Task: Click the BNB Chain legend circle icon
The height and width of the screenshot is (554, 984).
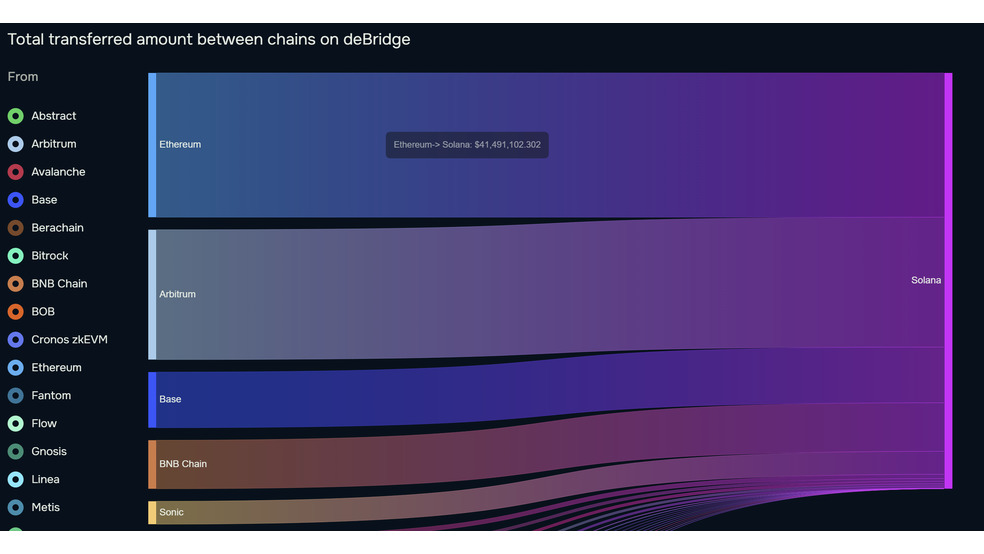Action: click(16, 284)
